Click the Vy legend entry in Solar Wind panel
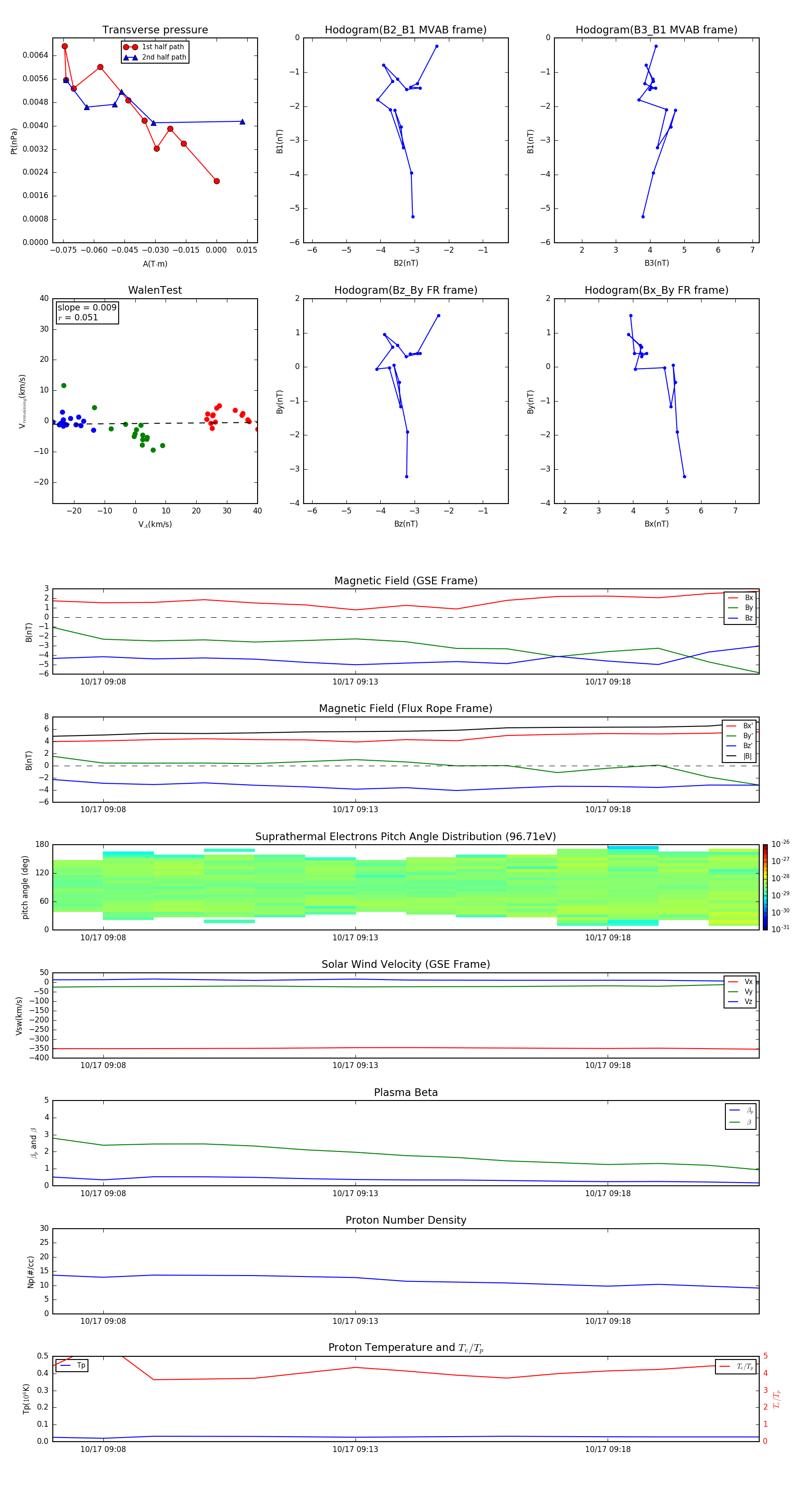Image resolution: width=812 pixels, height=1489 pixels. pyautogui.click(x=741, y=991)
